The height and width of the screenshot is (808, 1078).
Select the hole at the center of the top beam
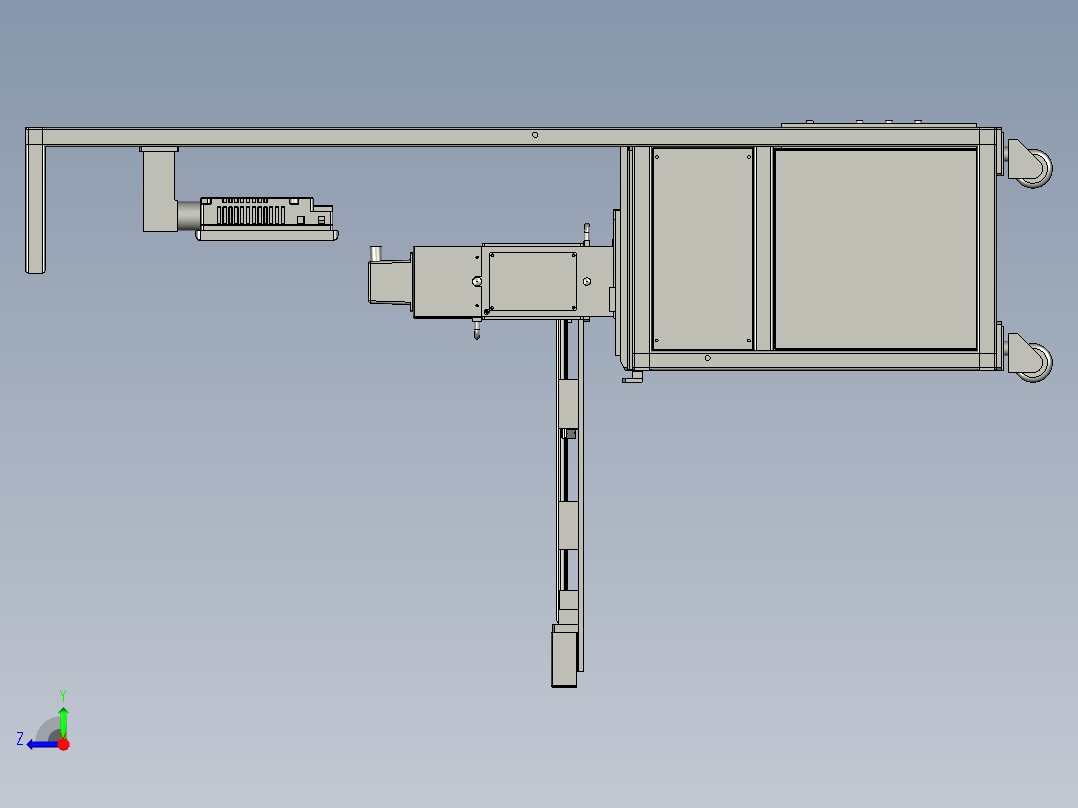pyautogui.click(x=535, y=135)
